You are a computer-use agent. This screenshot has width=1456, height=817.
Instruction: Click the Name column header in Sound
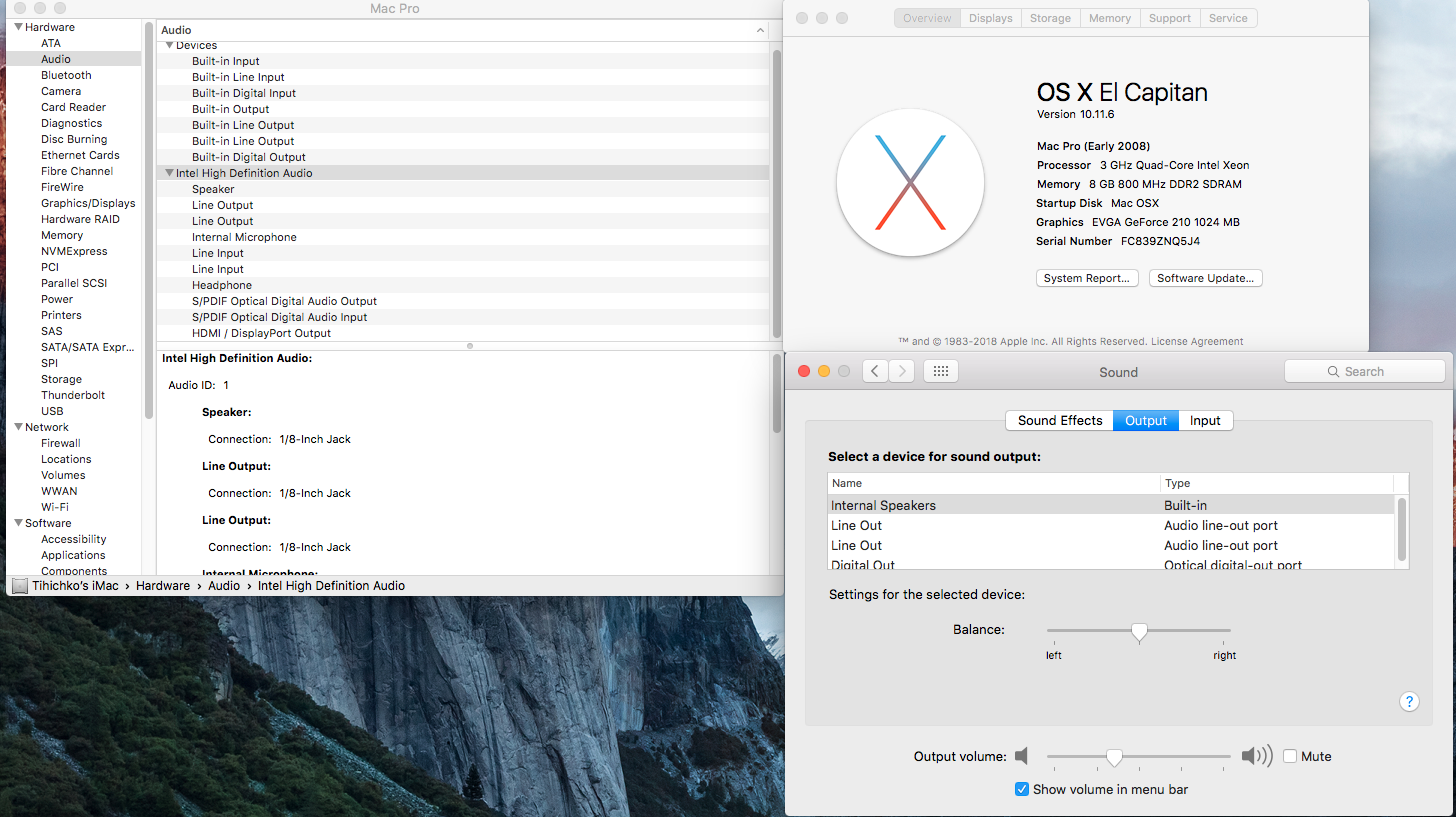994,483
